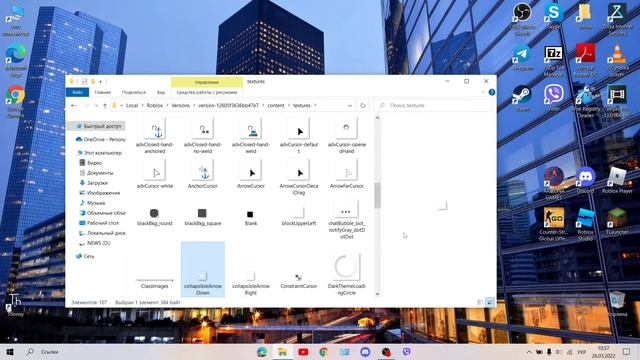Open the recent locations dropdown arrow
640x360 pixels.
pyautogui.click(x=96, y=105)
